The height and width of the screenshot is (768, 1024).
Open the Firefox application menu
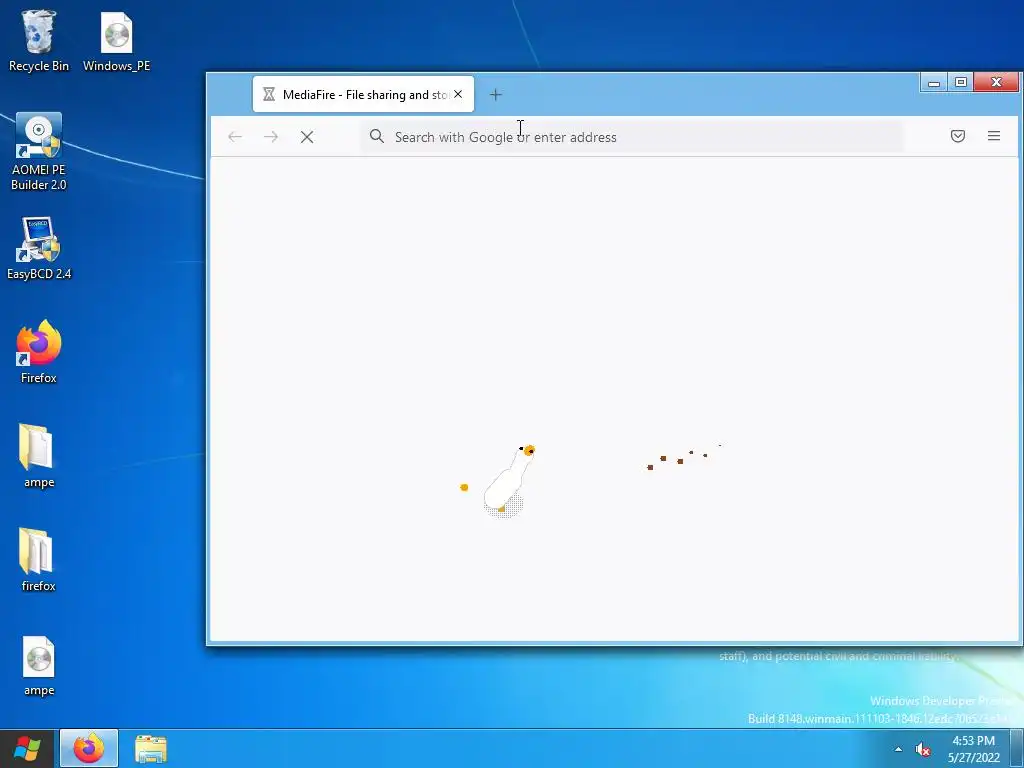tap(993, 136)
